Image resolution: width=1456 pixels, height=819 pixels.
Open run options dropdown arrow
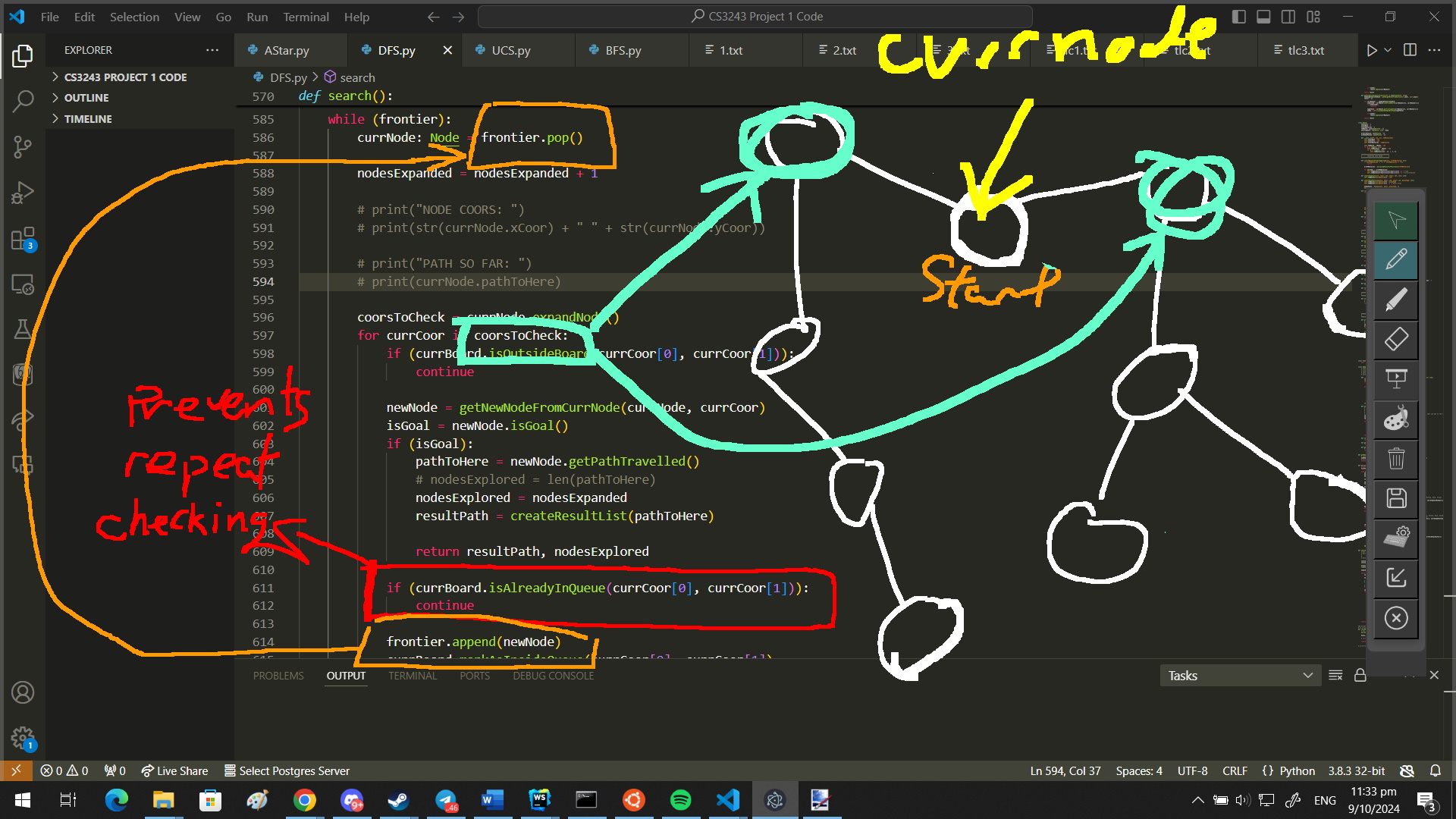(x=1388, y=50)
